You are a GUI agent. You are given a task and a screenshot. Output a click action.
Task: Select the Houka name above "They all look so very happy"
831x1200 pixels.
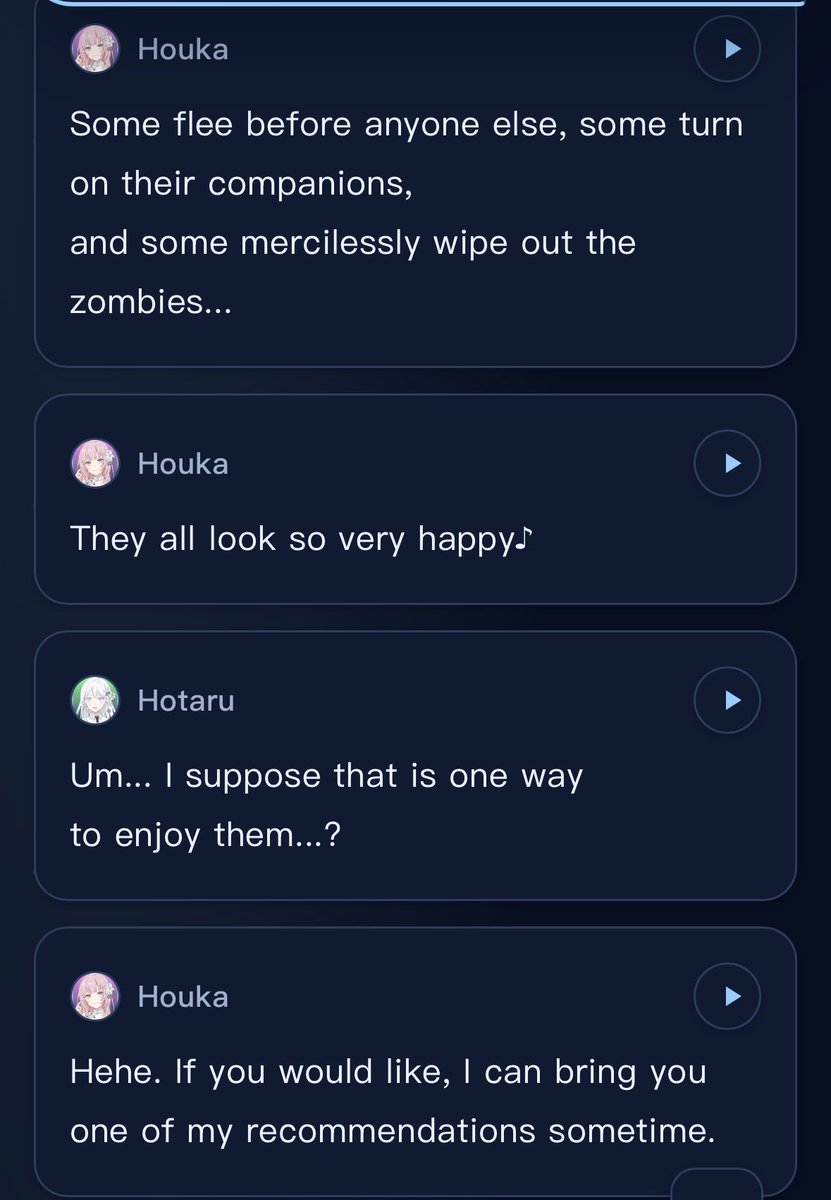[183, 464]
